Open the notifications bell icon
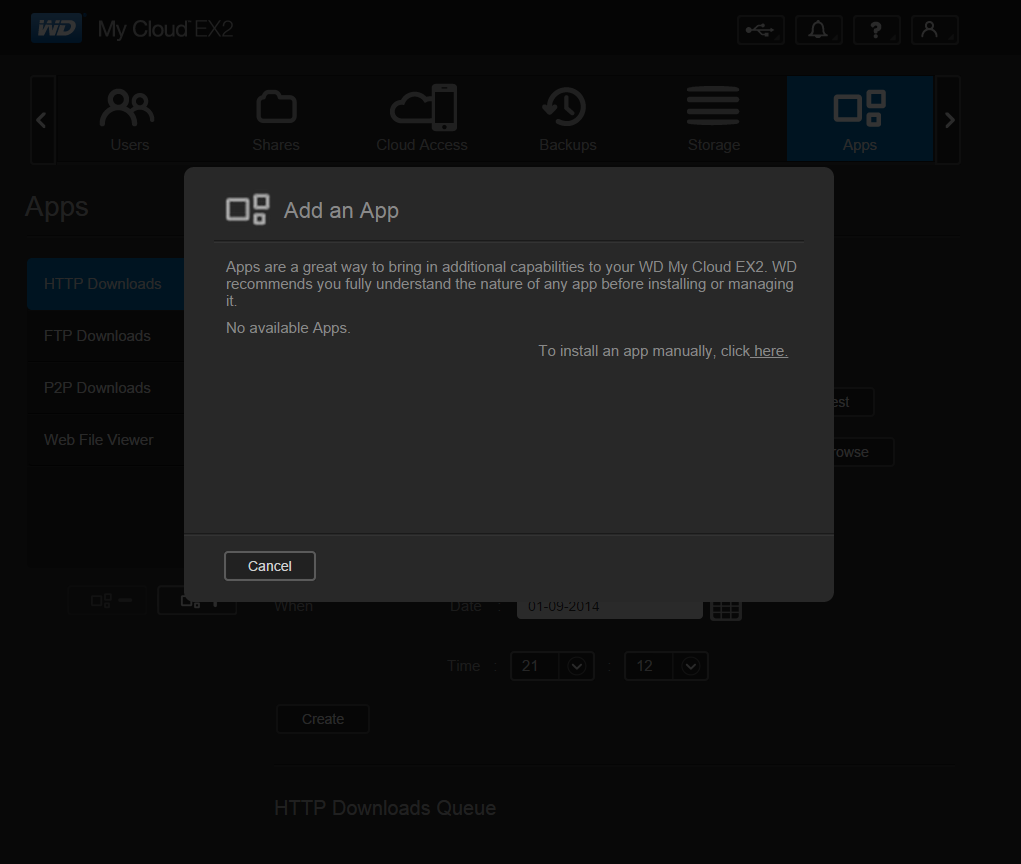This screenshot has width=1021, height=864. click(x=818, y=30)
